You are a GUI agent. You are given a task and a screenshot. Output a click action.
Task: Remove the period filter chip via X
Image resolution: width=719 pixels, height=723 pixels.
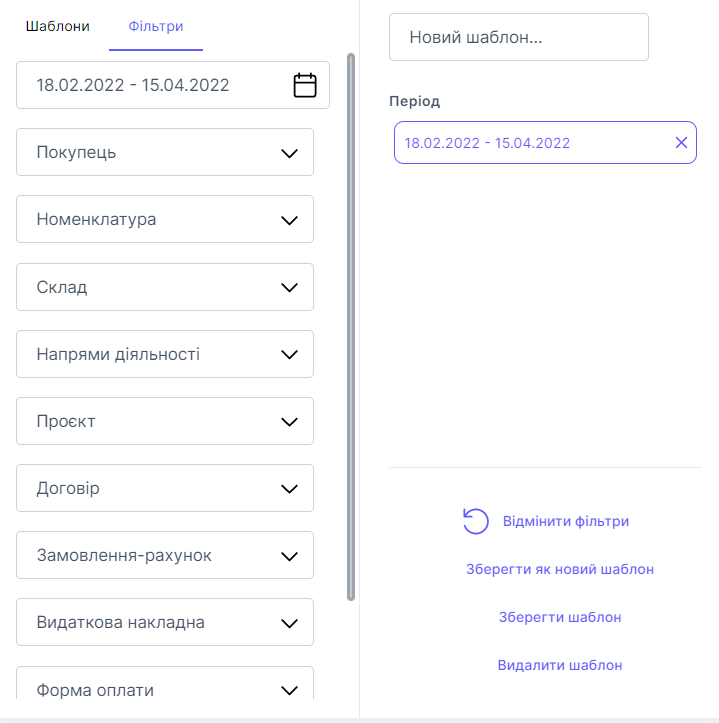coord(681,143)
